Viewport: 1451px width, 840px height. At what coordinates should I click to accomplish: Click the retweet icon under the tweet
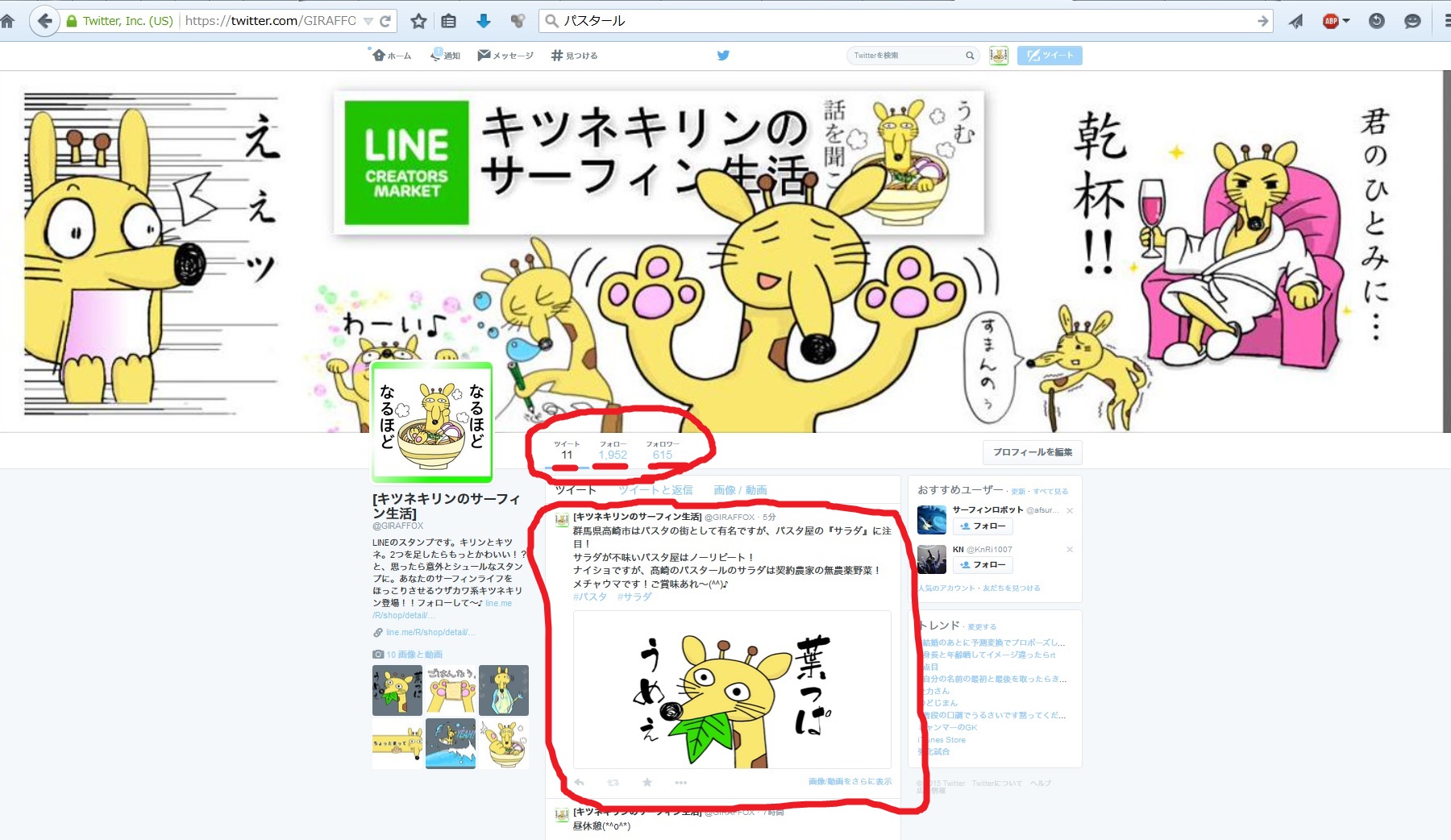613,782
